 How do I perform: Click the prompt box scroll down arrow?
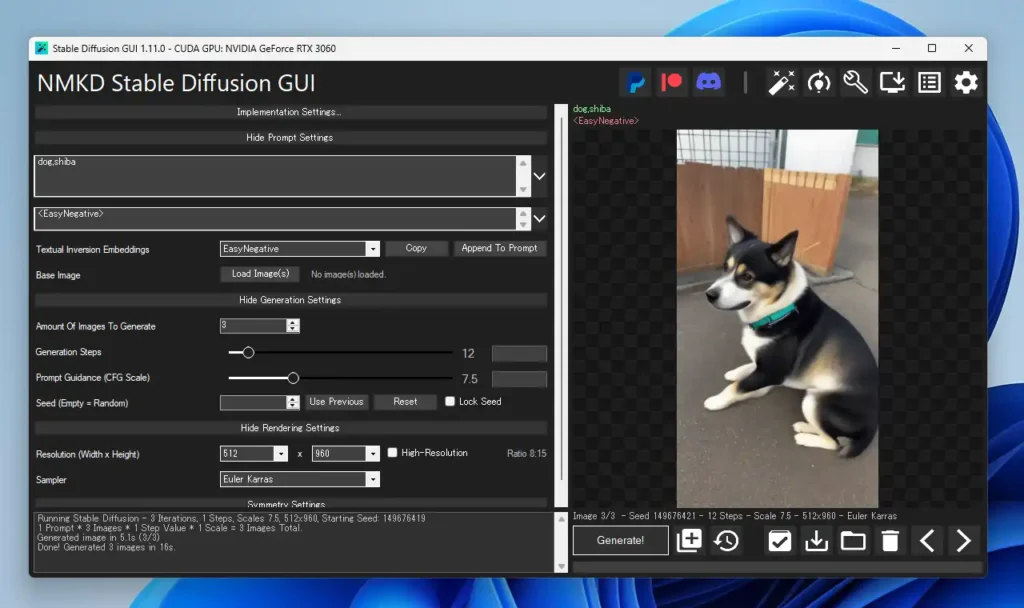point(523,189)
